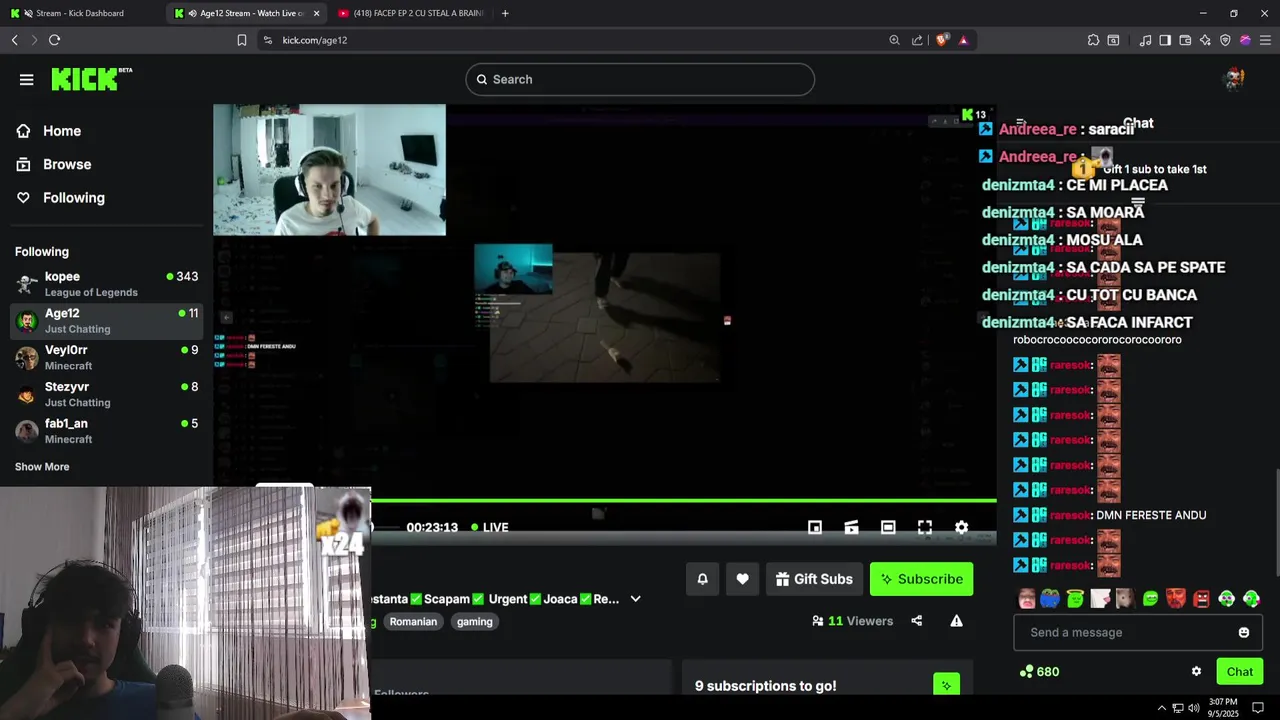Close the Age12 Stream tab

click(316, 13)
